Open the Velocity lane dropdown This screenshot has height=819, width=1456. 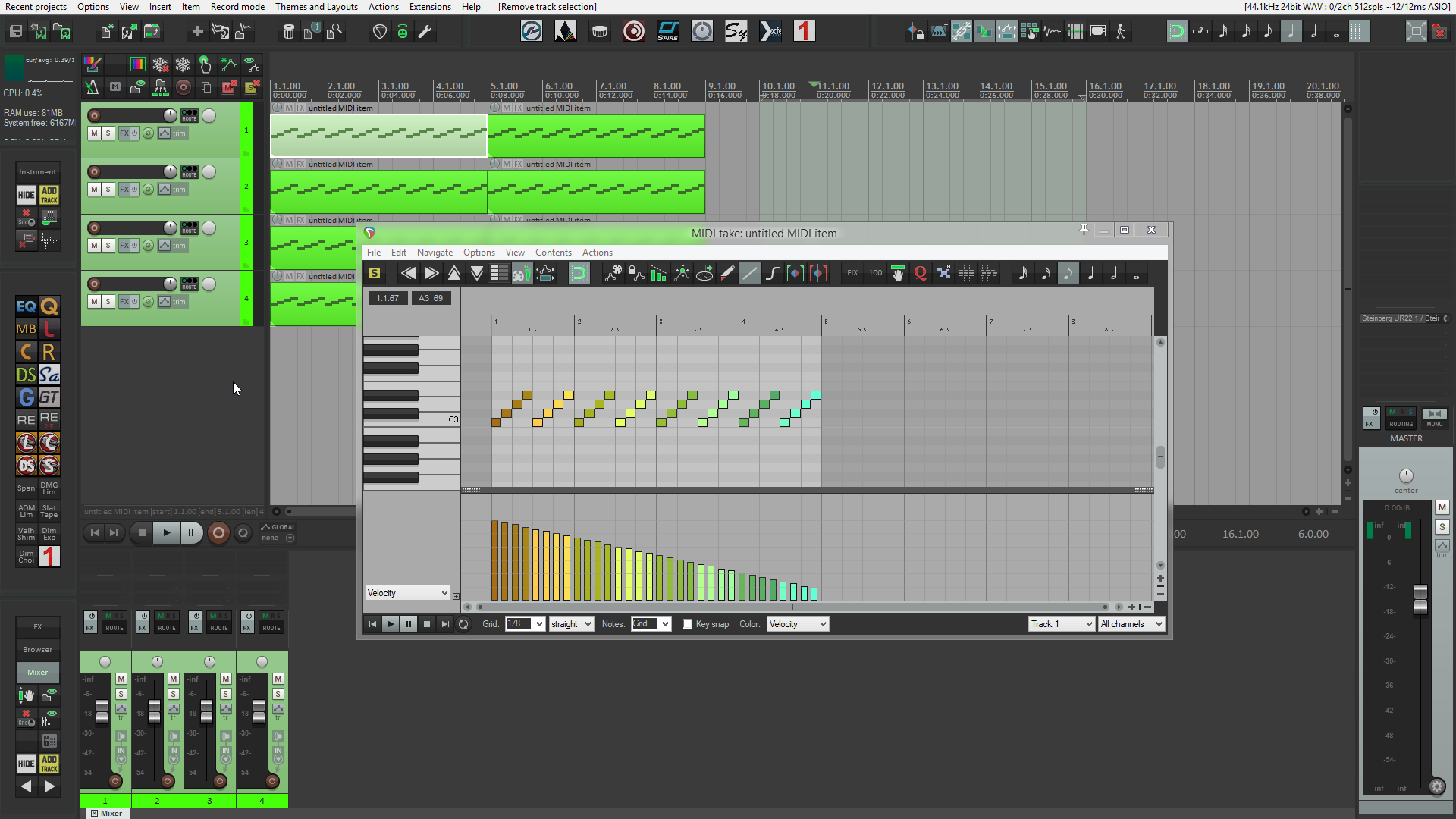408,593
